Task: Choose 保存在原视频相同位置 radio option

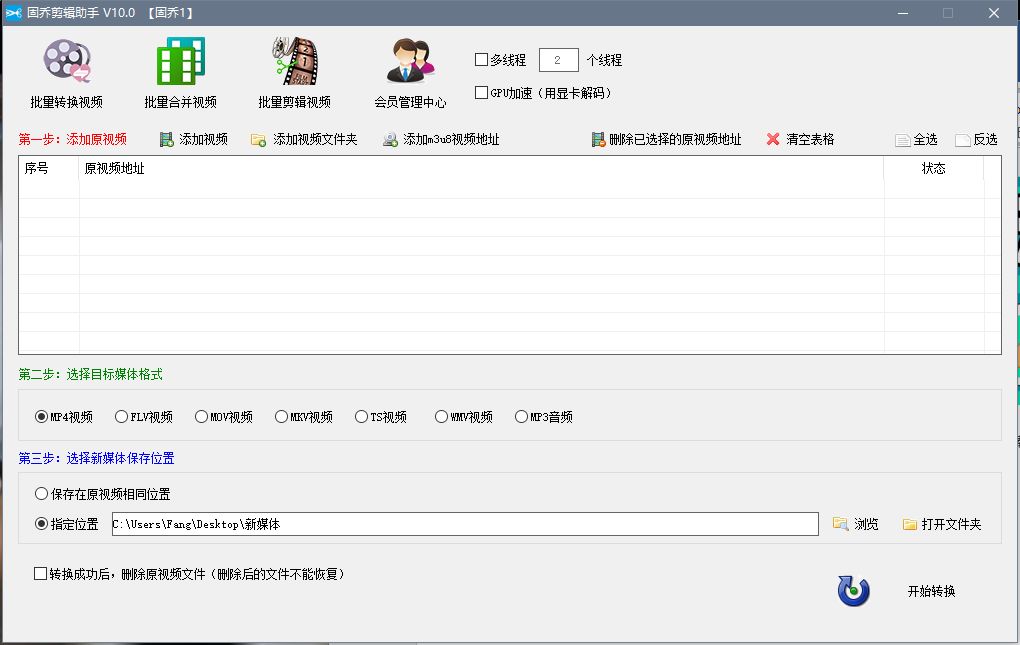Action: click(41, 494)
